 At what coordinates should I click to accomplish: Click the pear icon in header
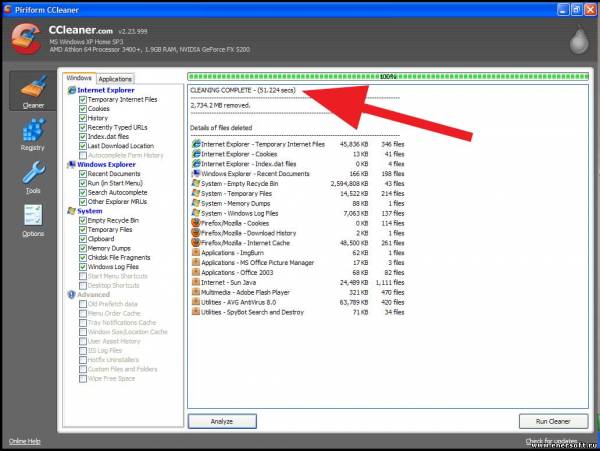579,40
